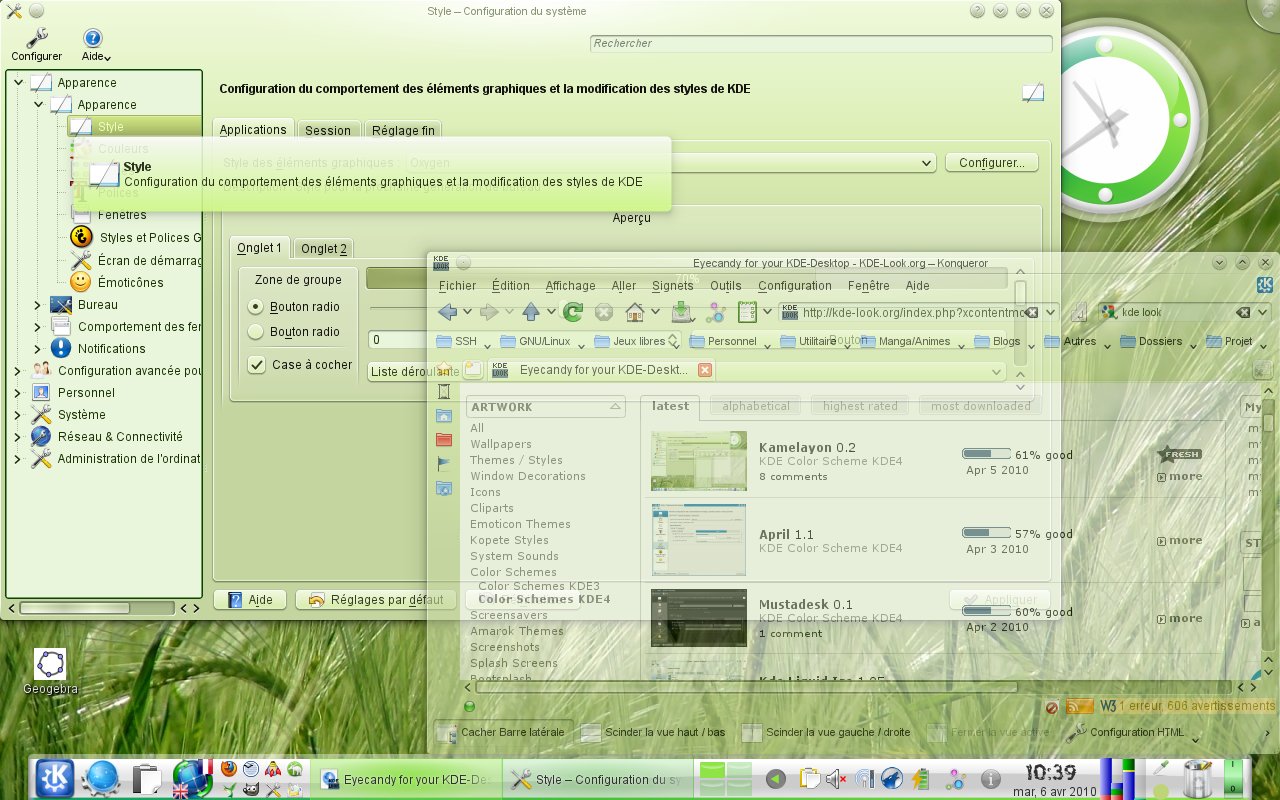The image size is (1280, 800).
Task: Open the Signets menu in Konqueror
Action: point(673,285)
